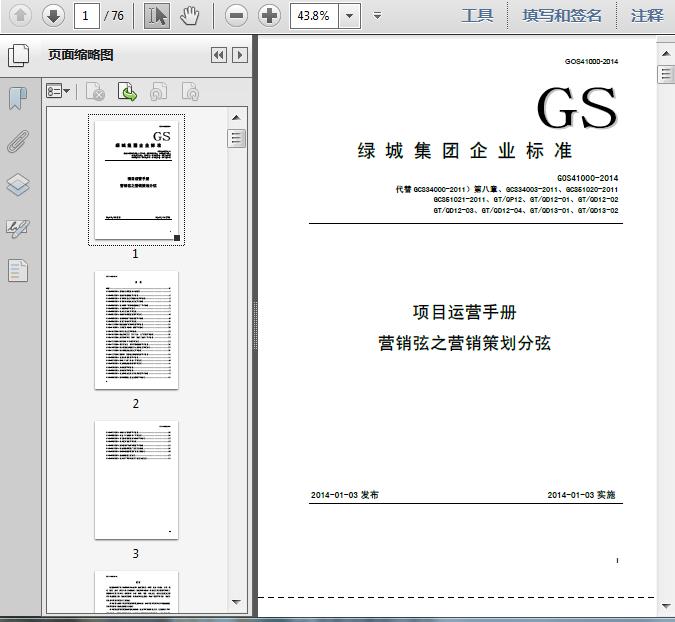Screen dimensions: 675x622
Task: Open the Attachments paperclip panel
Action: click(18, 141)
